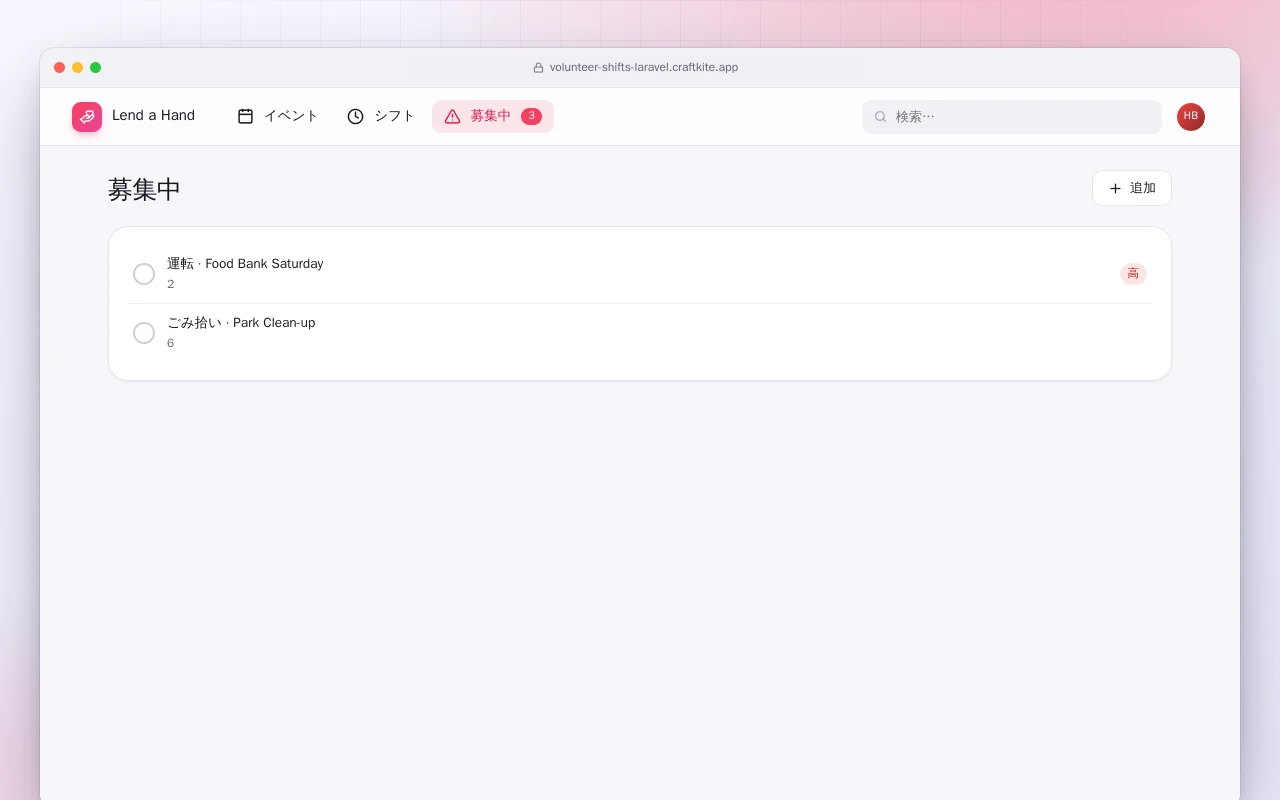The image size is (1280, 800).
Task: Click the 募集中 page heading
Action: click(x=144, y=189)
